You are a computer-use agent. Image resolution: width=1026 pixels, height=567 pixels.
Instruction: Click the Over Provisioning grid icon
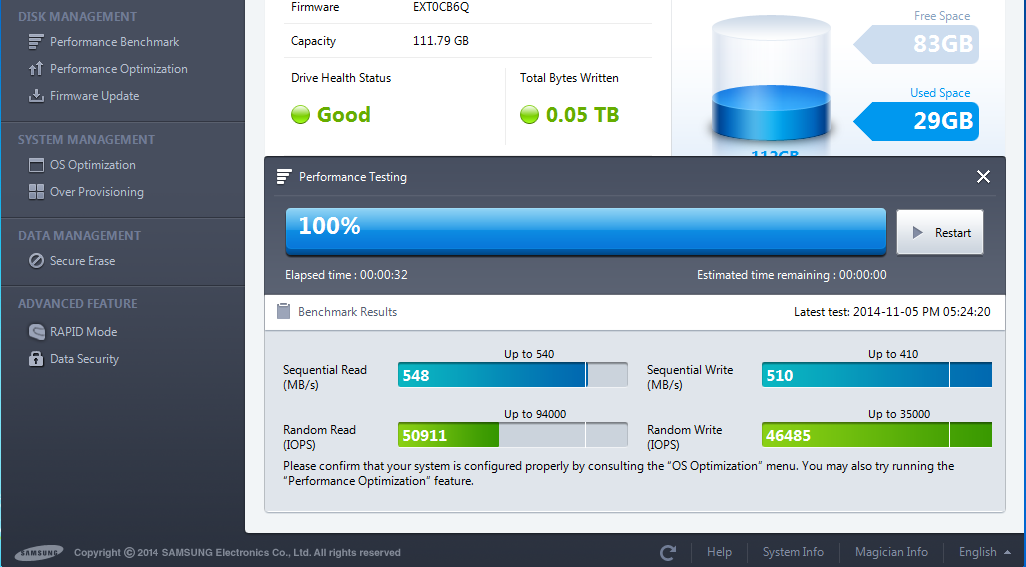click(36, 192)
